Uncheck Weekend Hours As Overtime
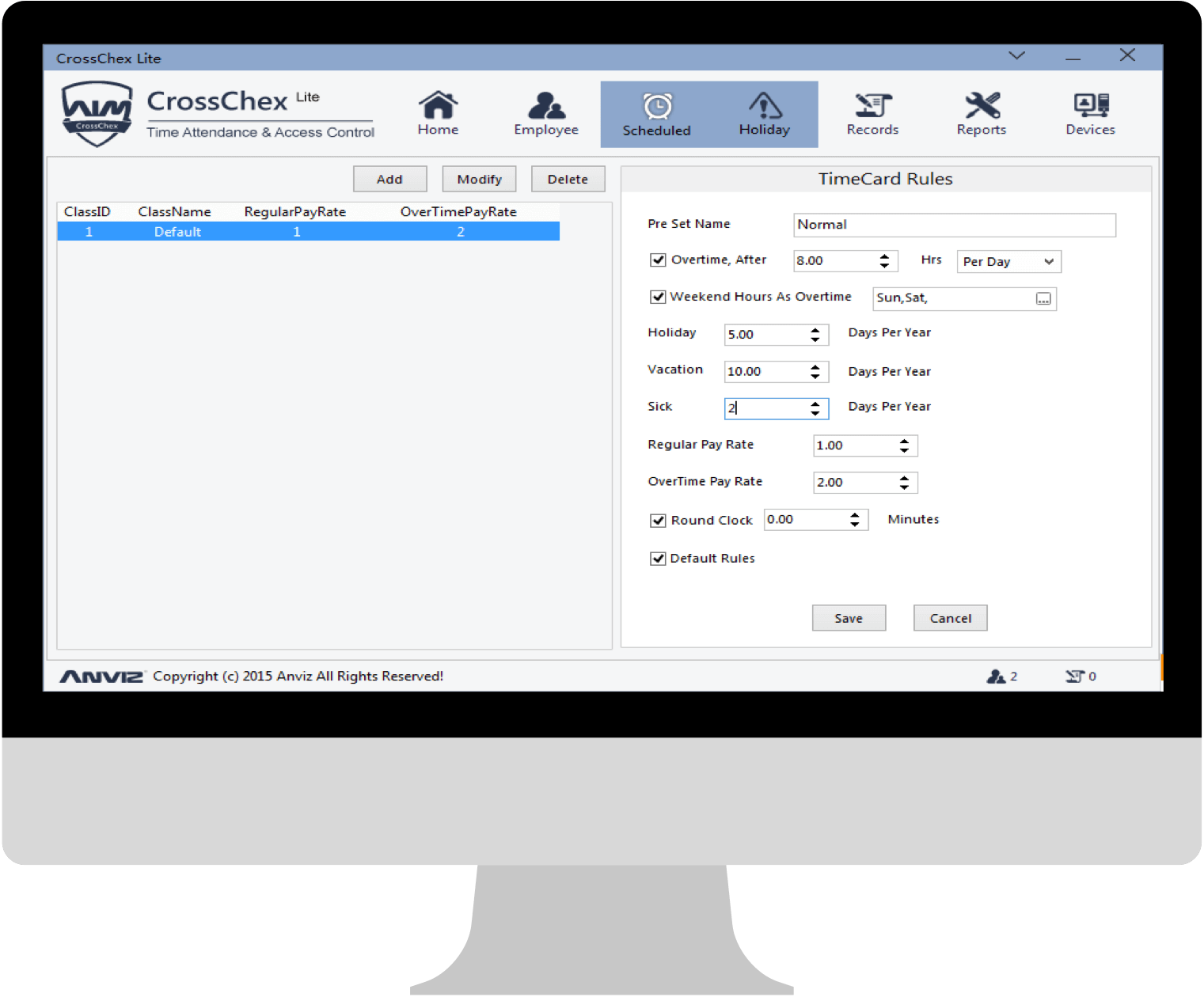Screen dimensions: 1204x997 point(658,297)
